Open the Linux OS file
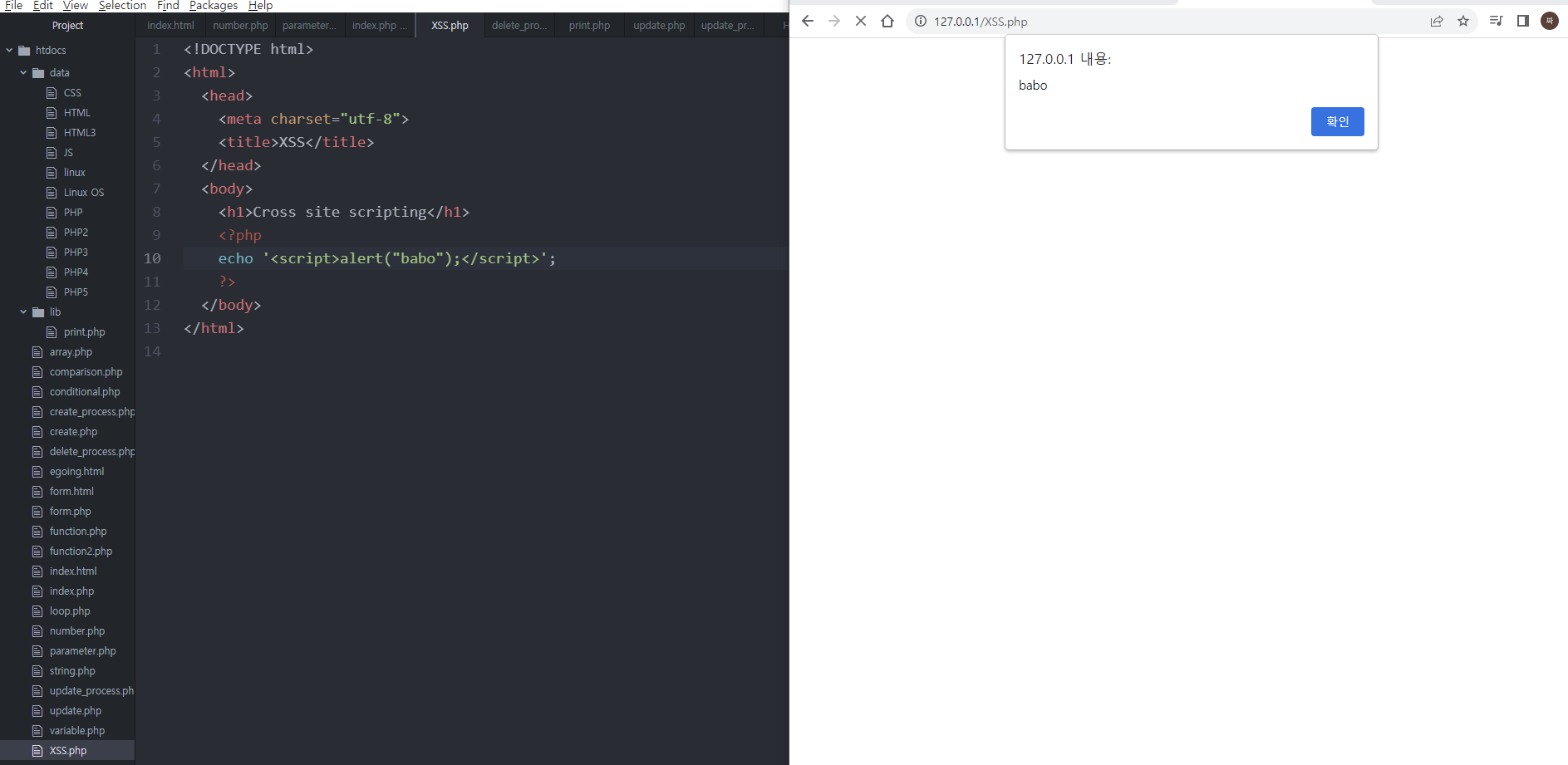The width and height of the screenshot is (1568, 765). click(x=84, y=193)
